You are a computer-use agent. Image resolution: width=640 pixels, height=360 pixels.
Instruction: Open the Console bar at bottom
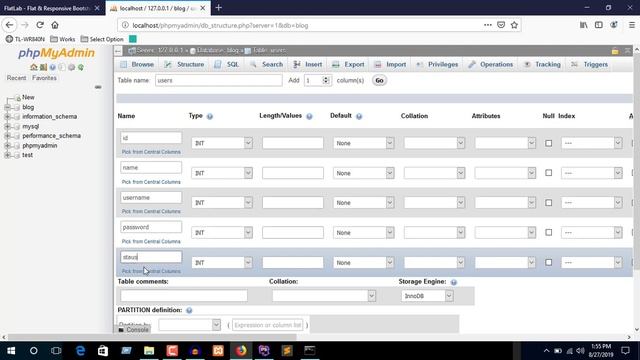pos(133,329)
